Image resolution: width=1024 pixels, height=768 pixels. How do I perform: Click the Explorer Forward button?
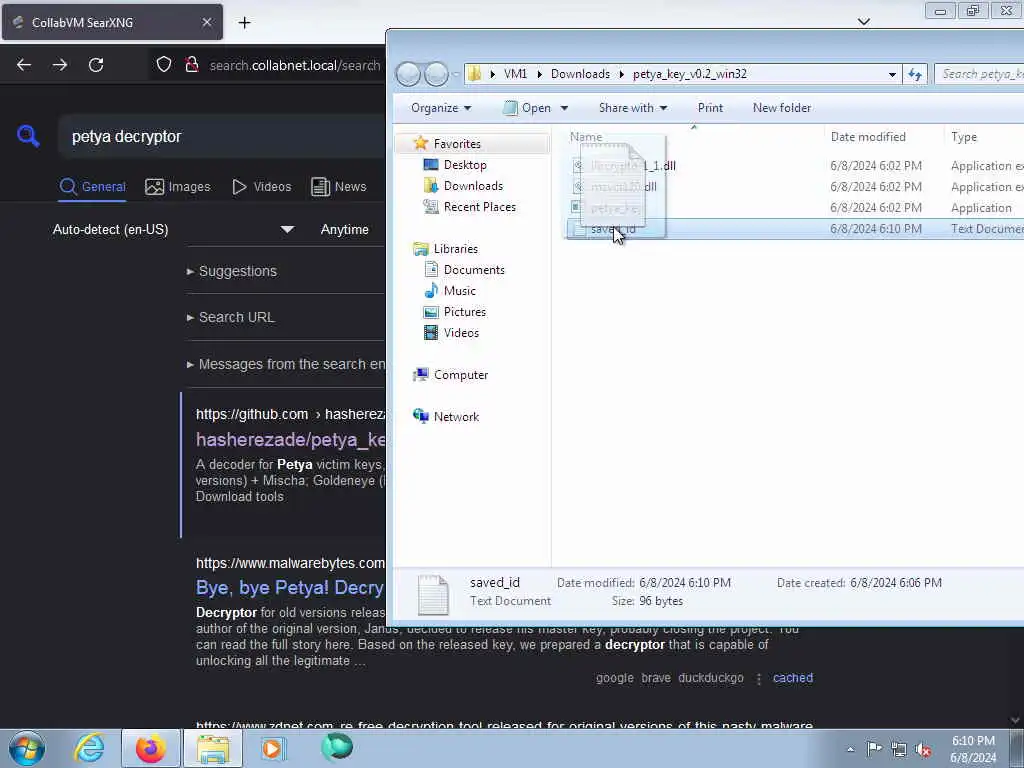pyautogui.click(x=436, y=74)
